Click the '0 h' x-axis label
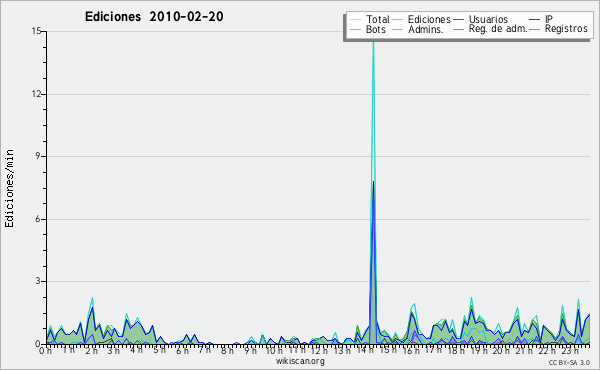Screen dimensions: 600x370 pyautogui.click(x=45, y=351)
